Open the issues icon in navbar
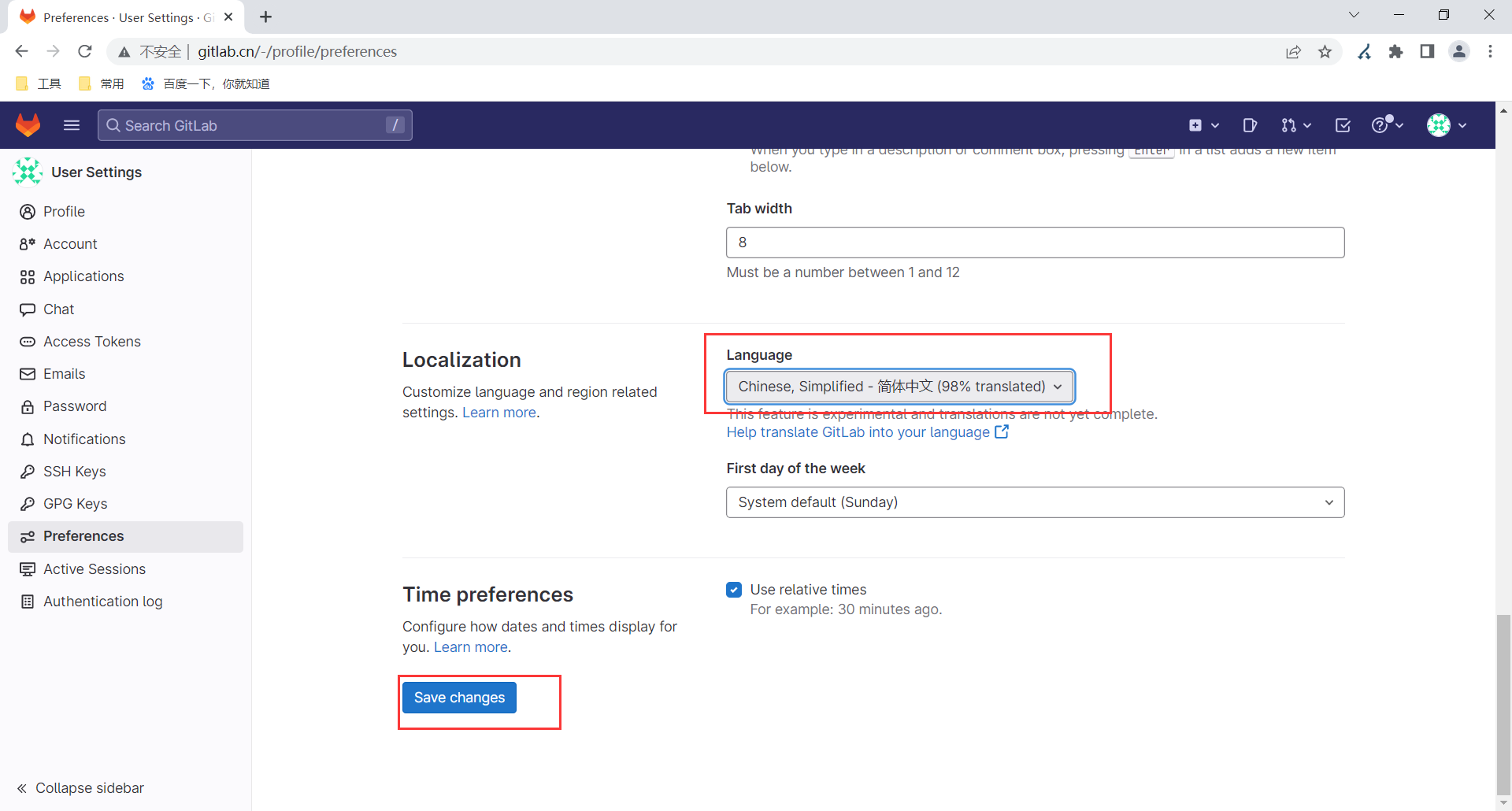This screenshot has height=811, width=1512. (x=1250, y=125)
